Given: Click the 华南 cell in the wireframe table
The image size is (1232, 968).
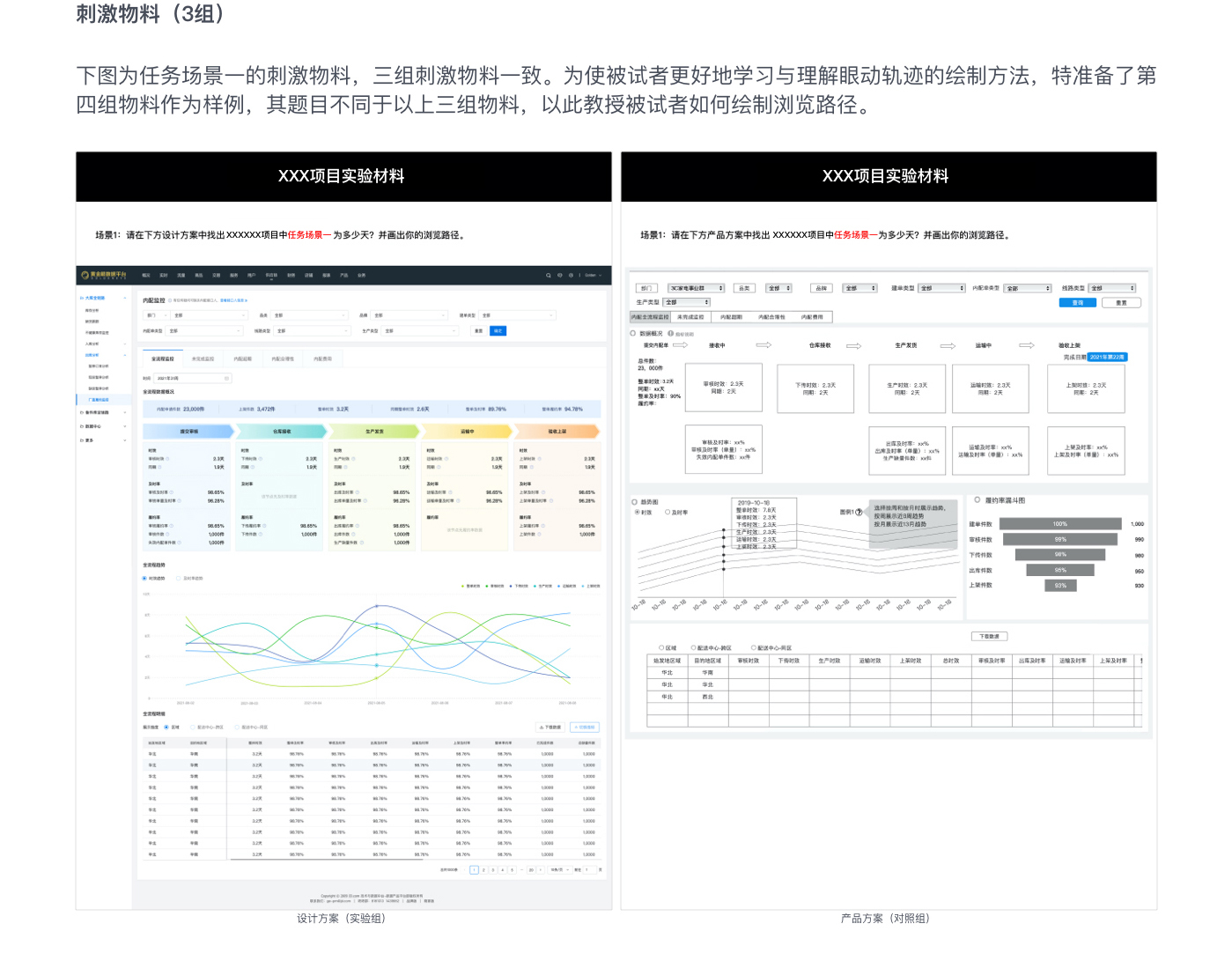Looking at the screenshot, I should [x=707, y=672].
